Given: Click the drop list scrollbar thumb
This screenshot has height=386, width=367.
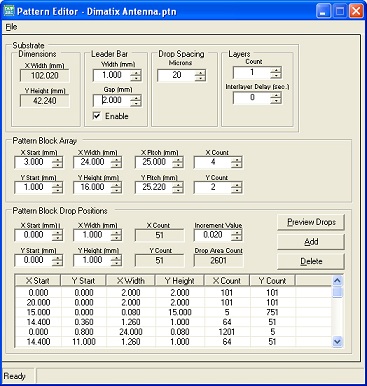Looking at the screenshot, I should (x=337, y=292).
